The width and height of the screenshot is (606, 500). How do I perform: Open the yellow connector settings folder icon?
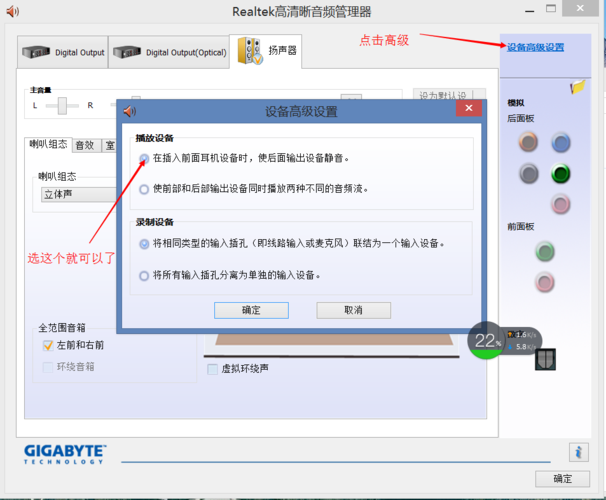(x=577, y=87)
